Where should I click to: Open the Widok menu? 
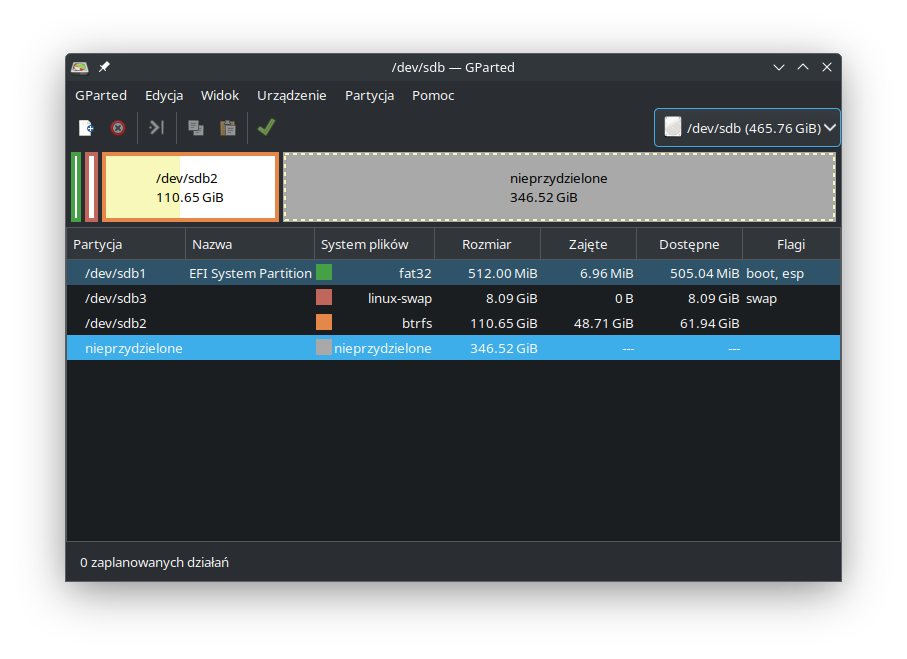click(x=220, y=95)
